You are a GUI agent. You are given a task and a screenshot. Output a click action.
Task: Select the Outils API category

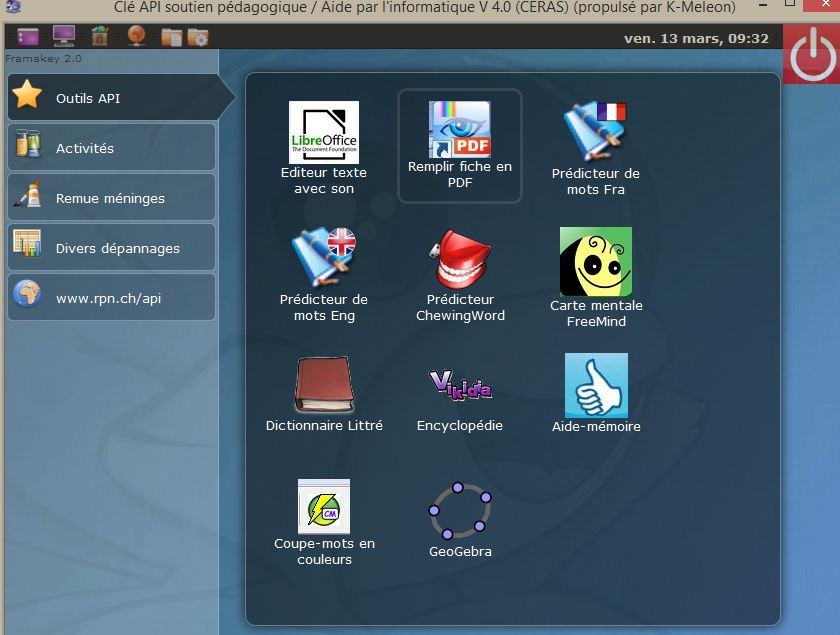(x=110, y=98)
